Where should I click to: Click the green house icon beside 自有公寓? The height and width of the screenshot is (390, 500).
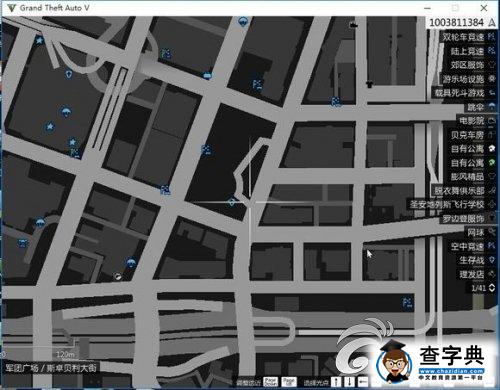[492, 163]
